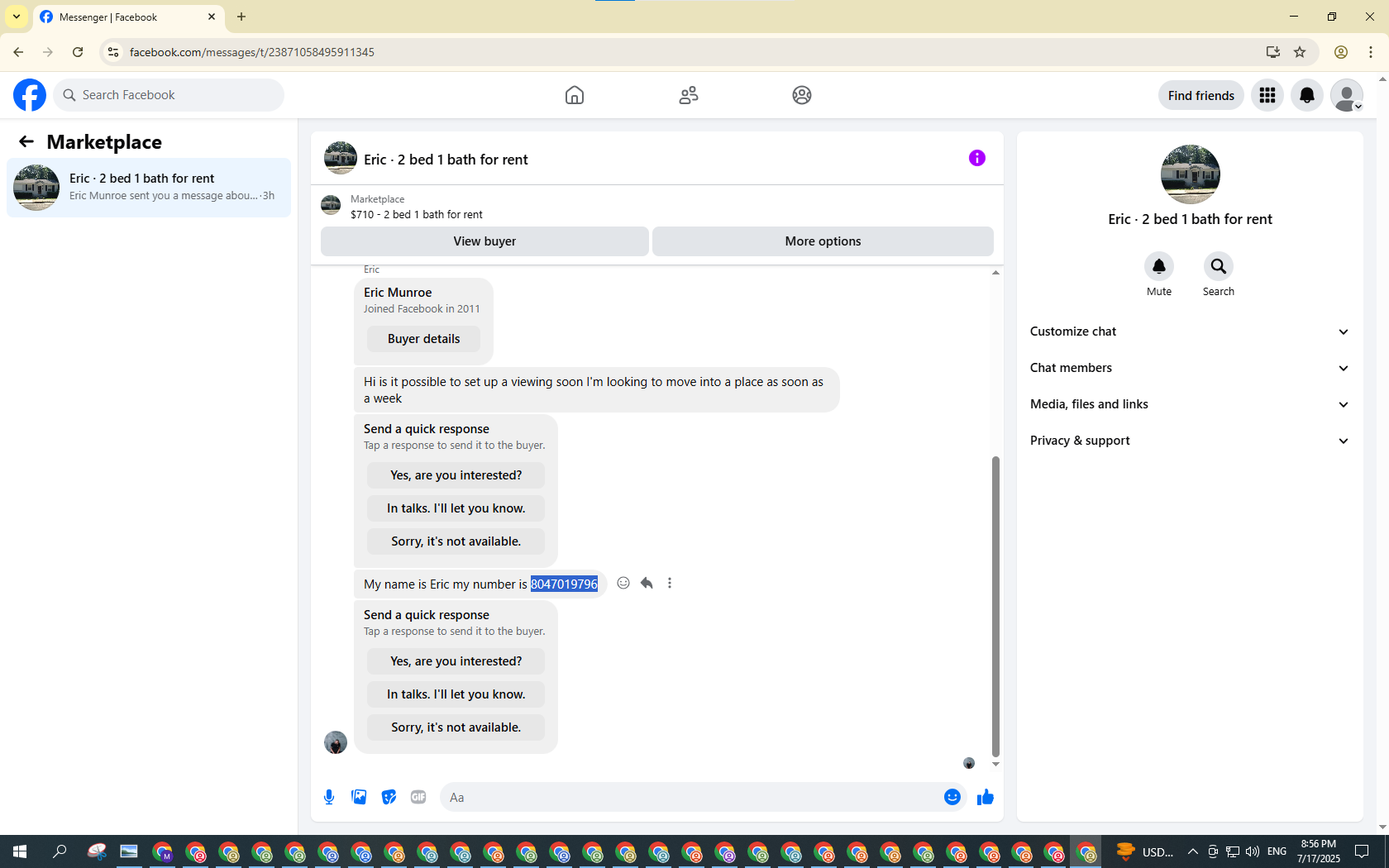Expand the Privacy & support section
The width and height of the screenshot is (1389, 868).
pyautogui.click(x=1190, y=441)
